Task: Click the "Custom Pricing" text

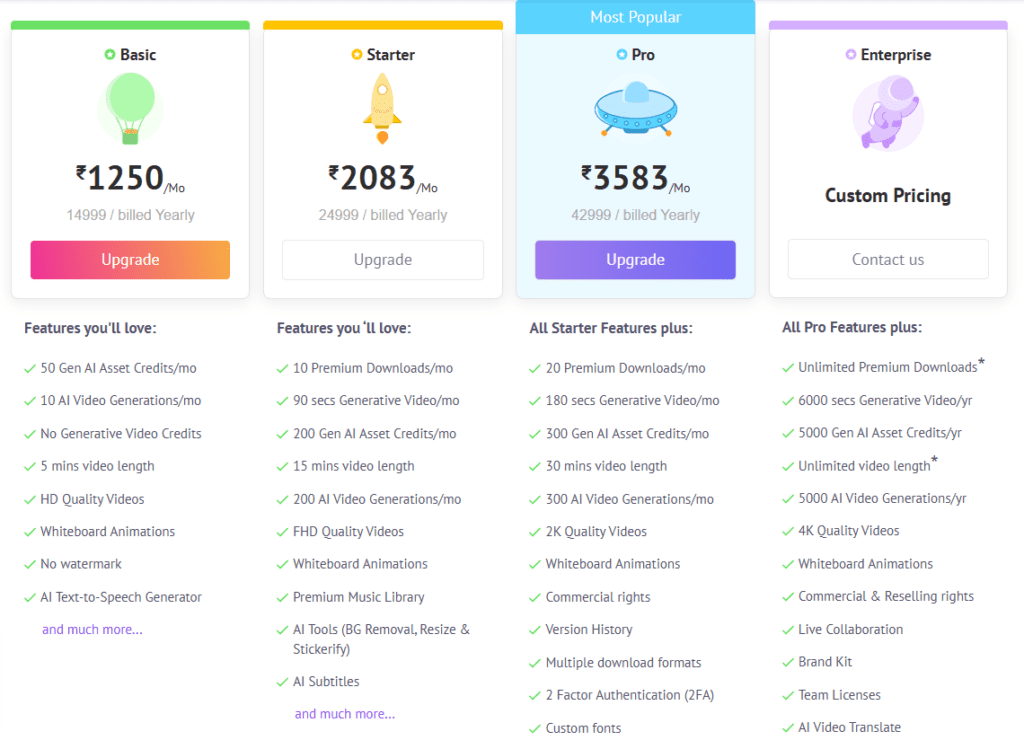Action: (x=887, y=195)
